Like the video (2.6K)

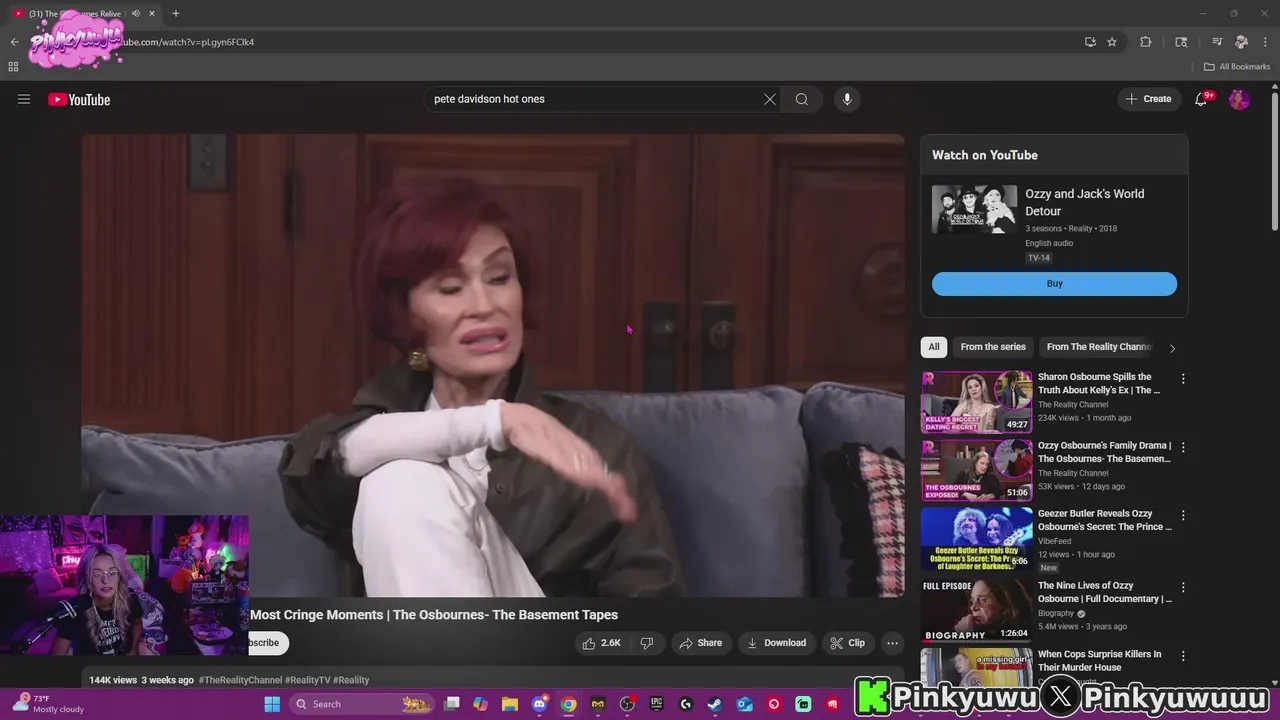click(x=602, y=643)
